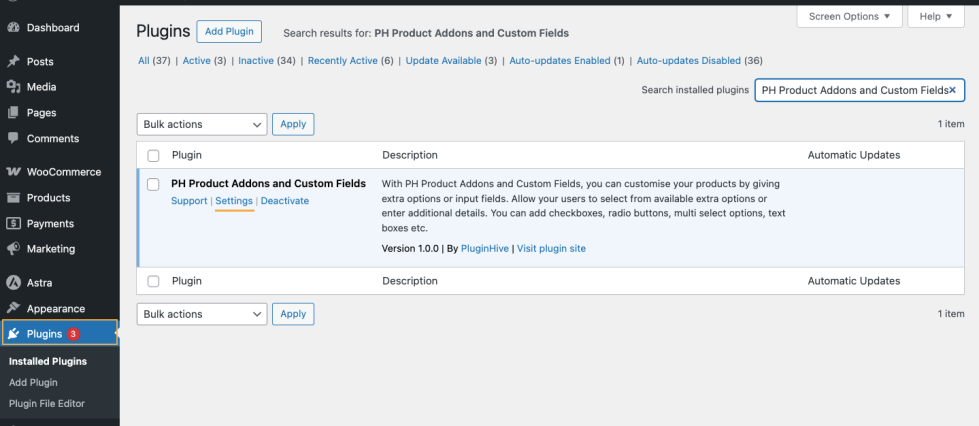Click the Appearance paintbrush icon
979x426 pixels.
click(x=14, y=309)
